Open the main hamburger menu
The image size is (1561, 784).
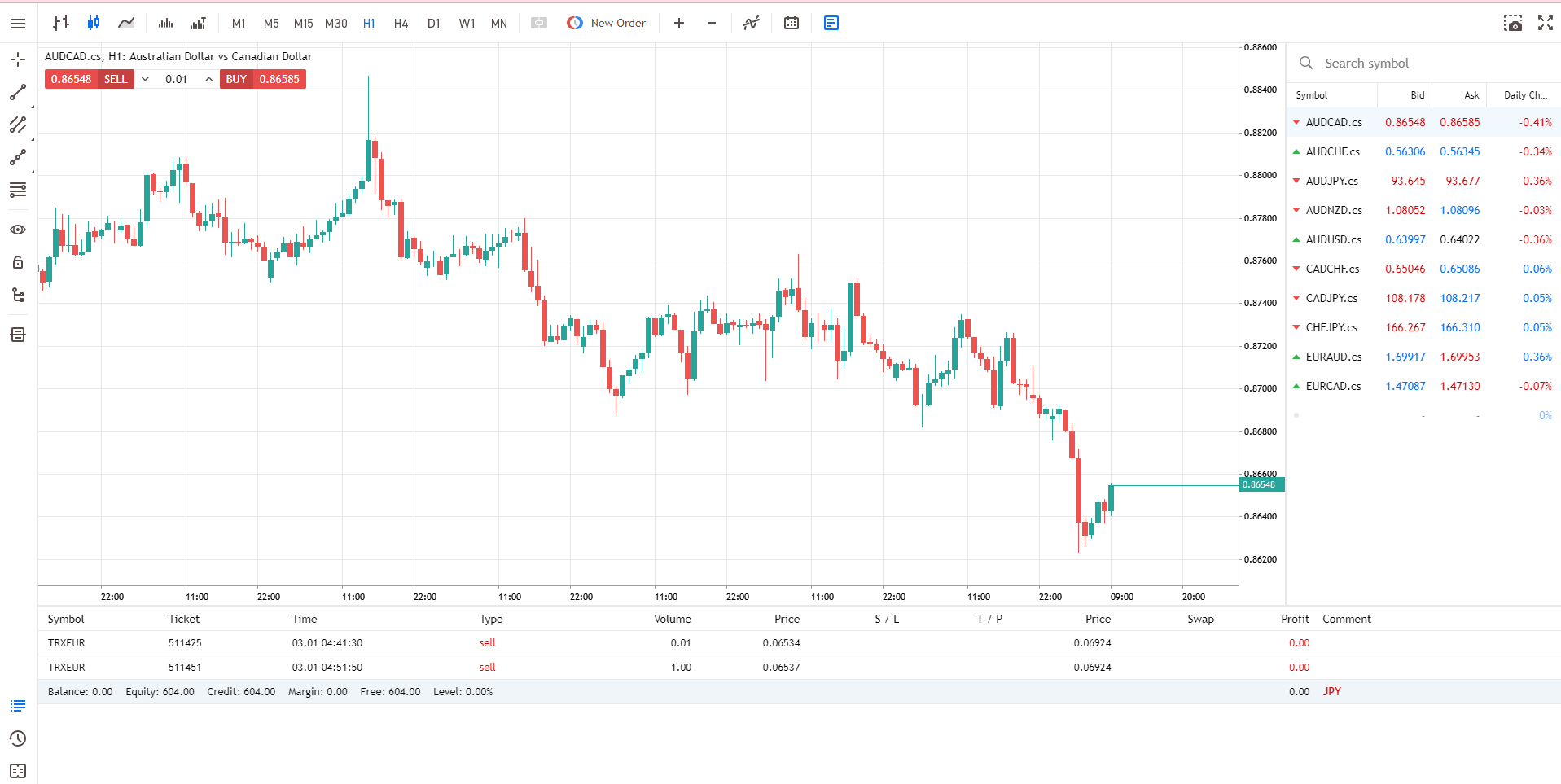[18, 23]
